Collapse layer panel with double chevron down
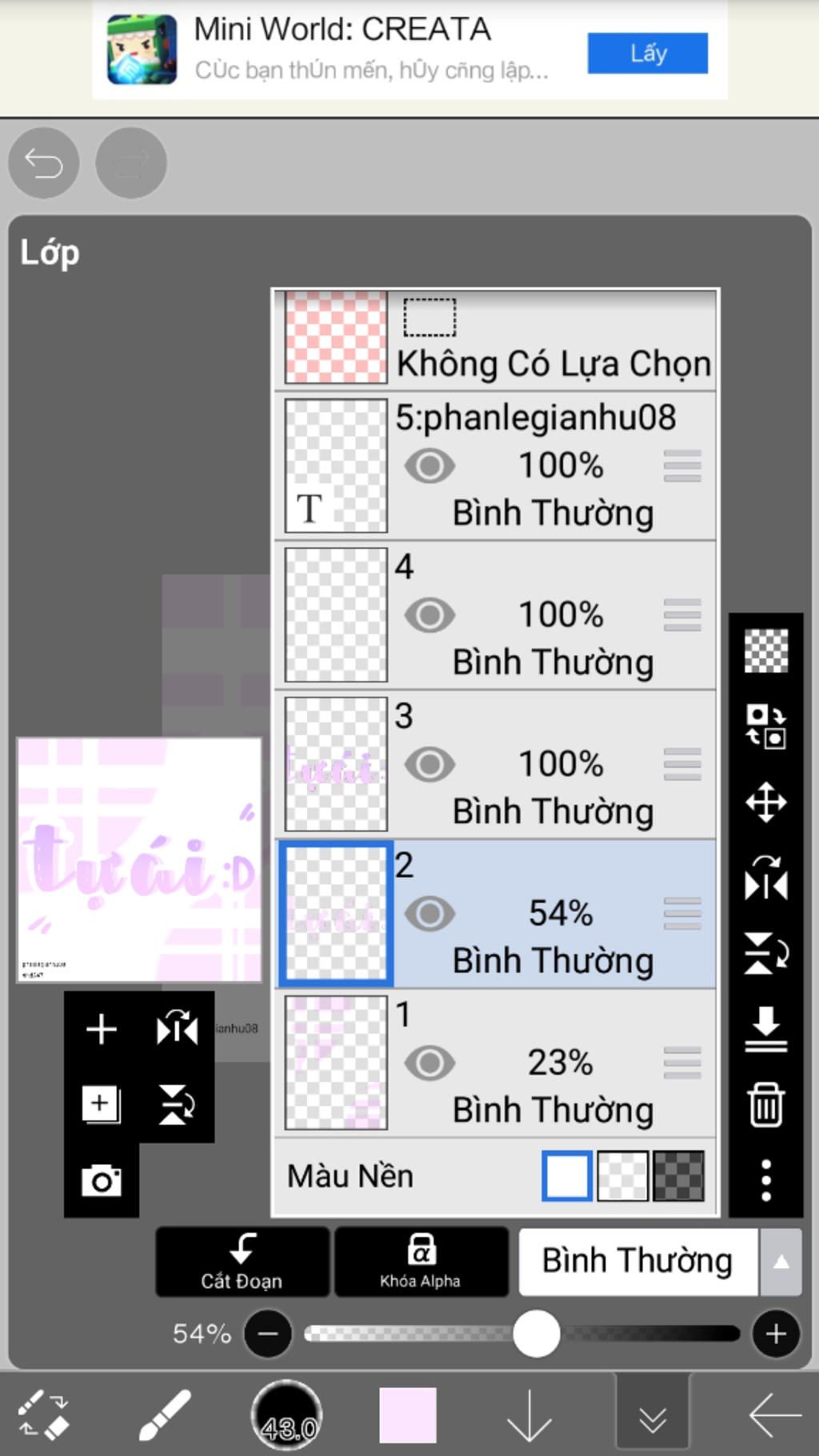819x1456 pixels. tap(653, 1414)
